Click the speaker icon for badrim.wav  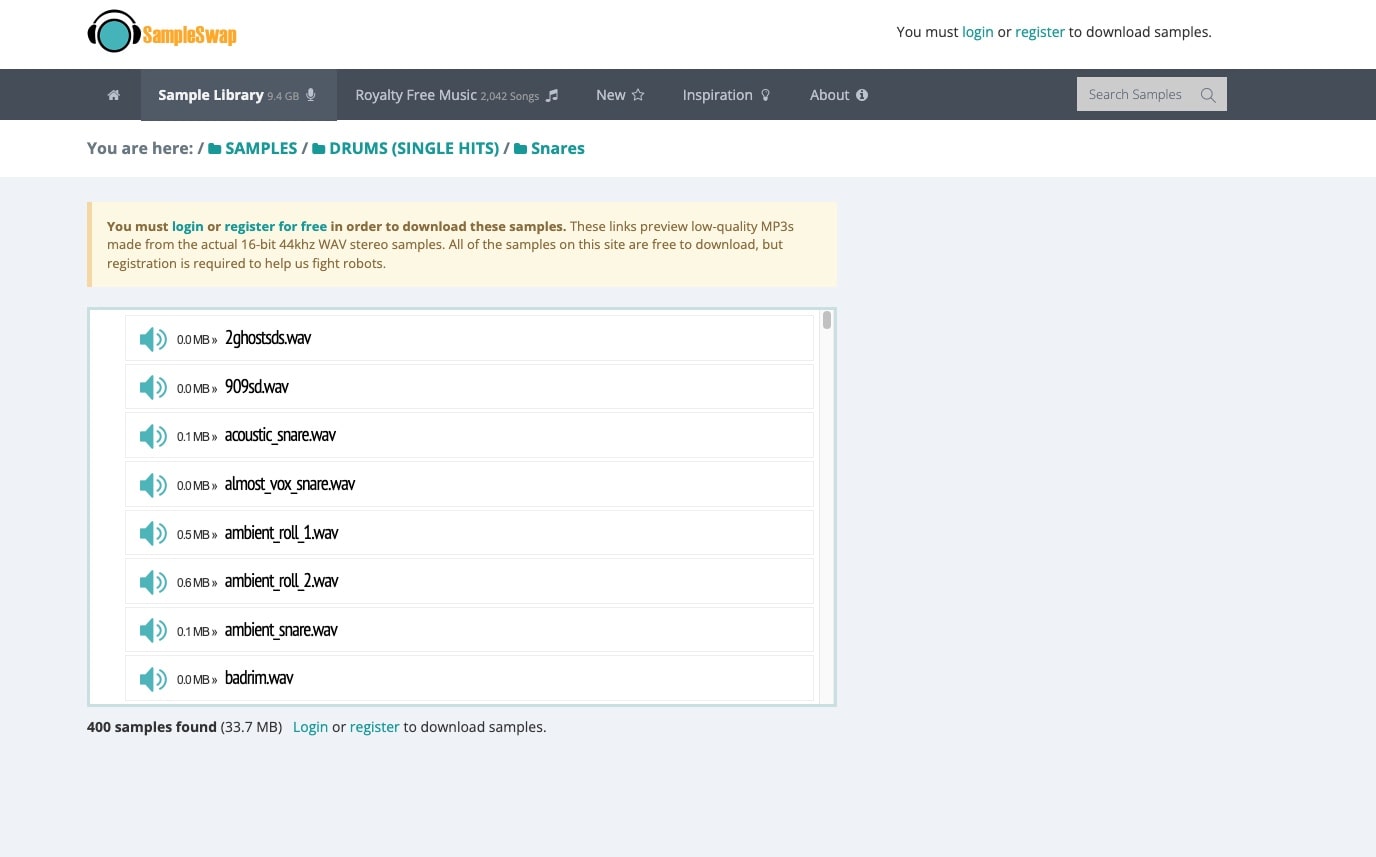tap(152, 679)
